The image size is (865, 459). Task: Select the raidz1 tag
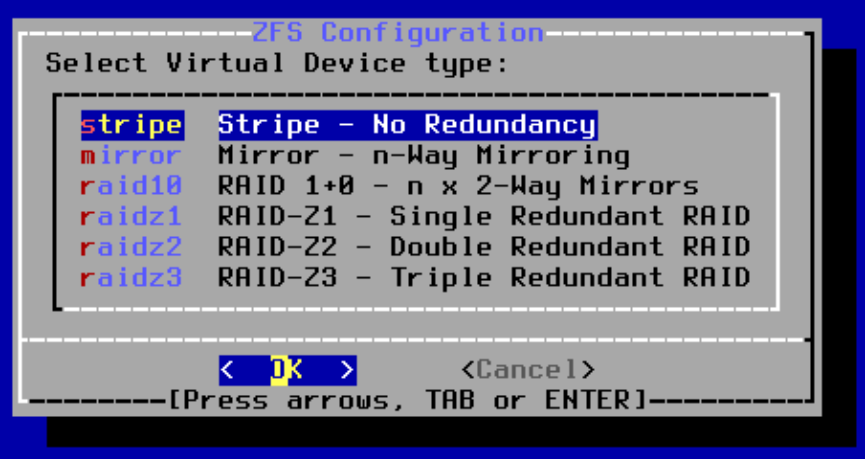[x=132, y=216]
